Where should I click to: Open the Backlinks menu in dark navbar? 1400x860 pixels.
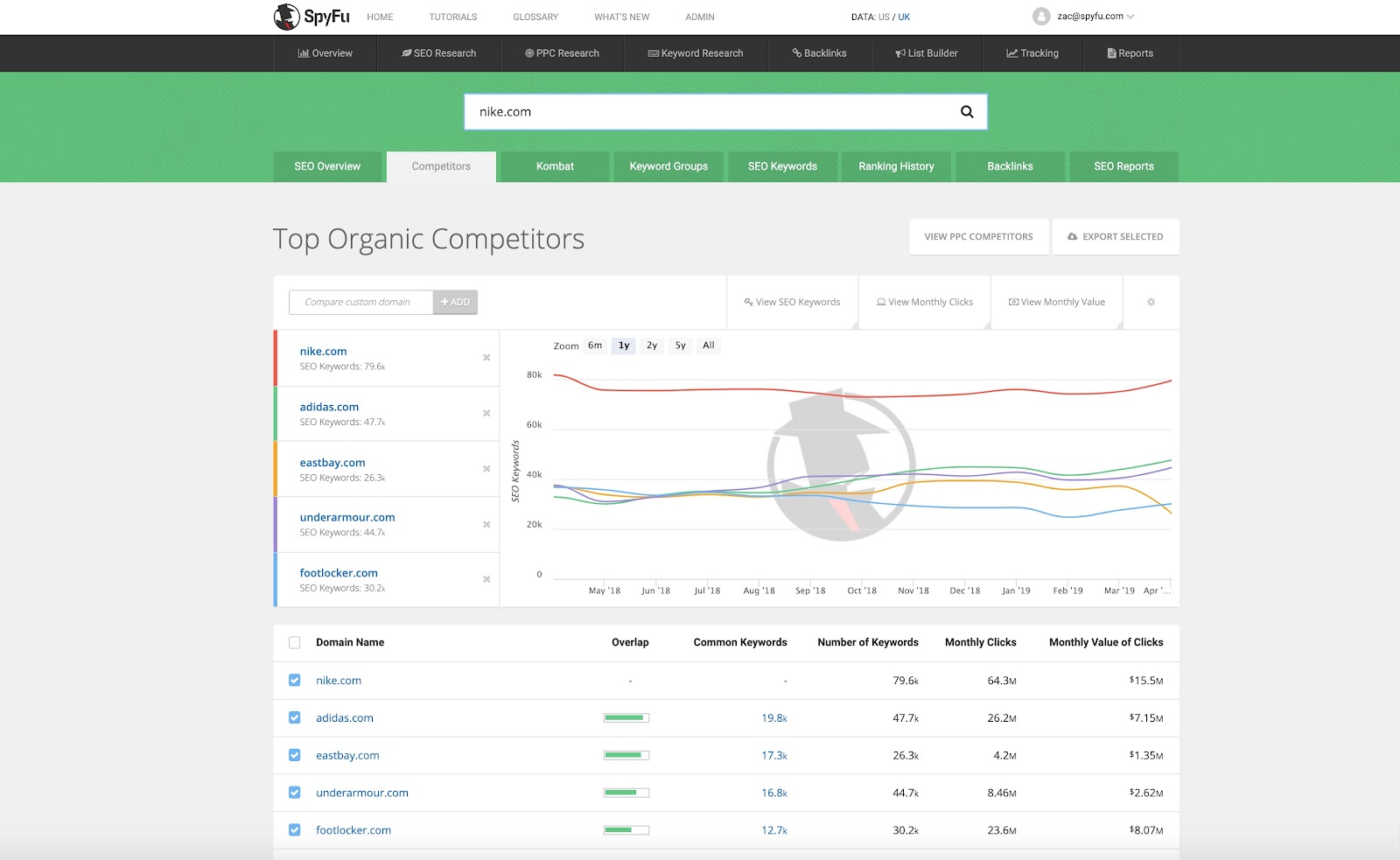tap(820, 53)
